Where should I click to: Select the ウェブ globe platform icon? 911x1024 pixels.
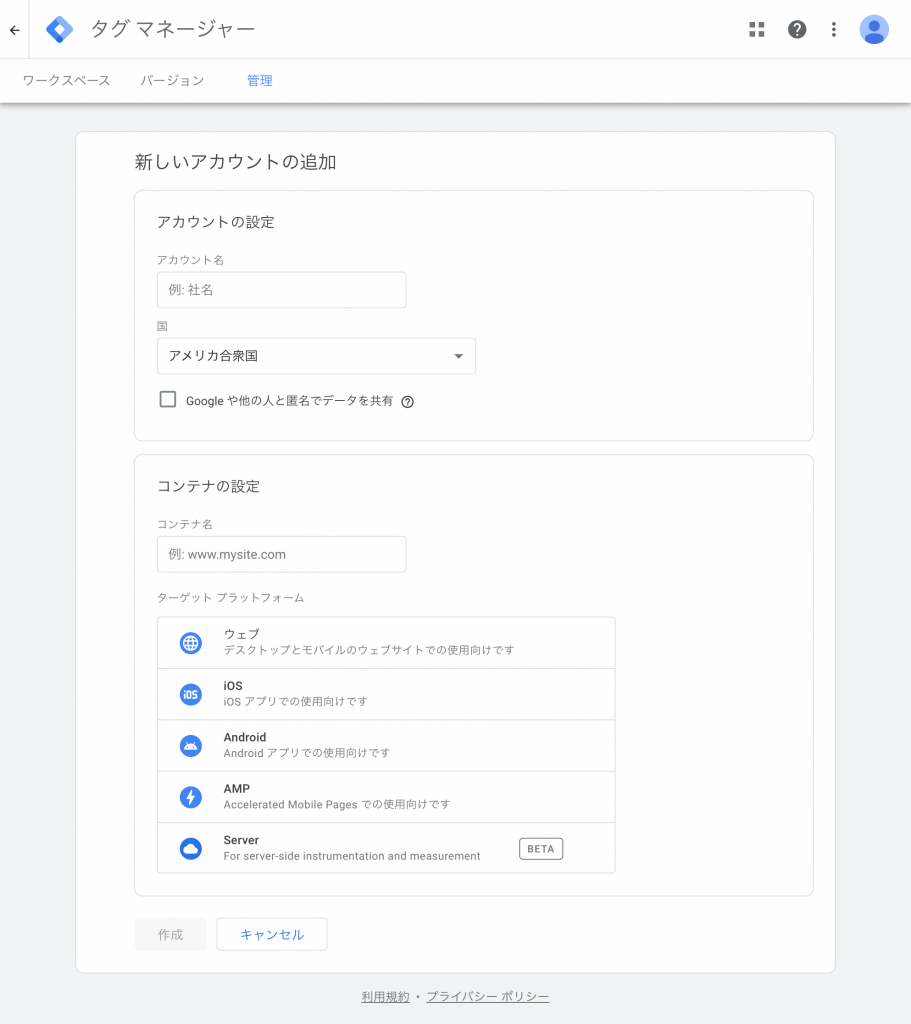[x=191, y=643]
